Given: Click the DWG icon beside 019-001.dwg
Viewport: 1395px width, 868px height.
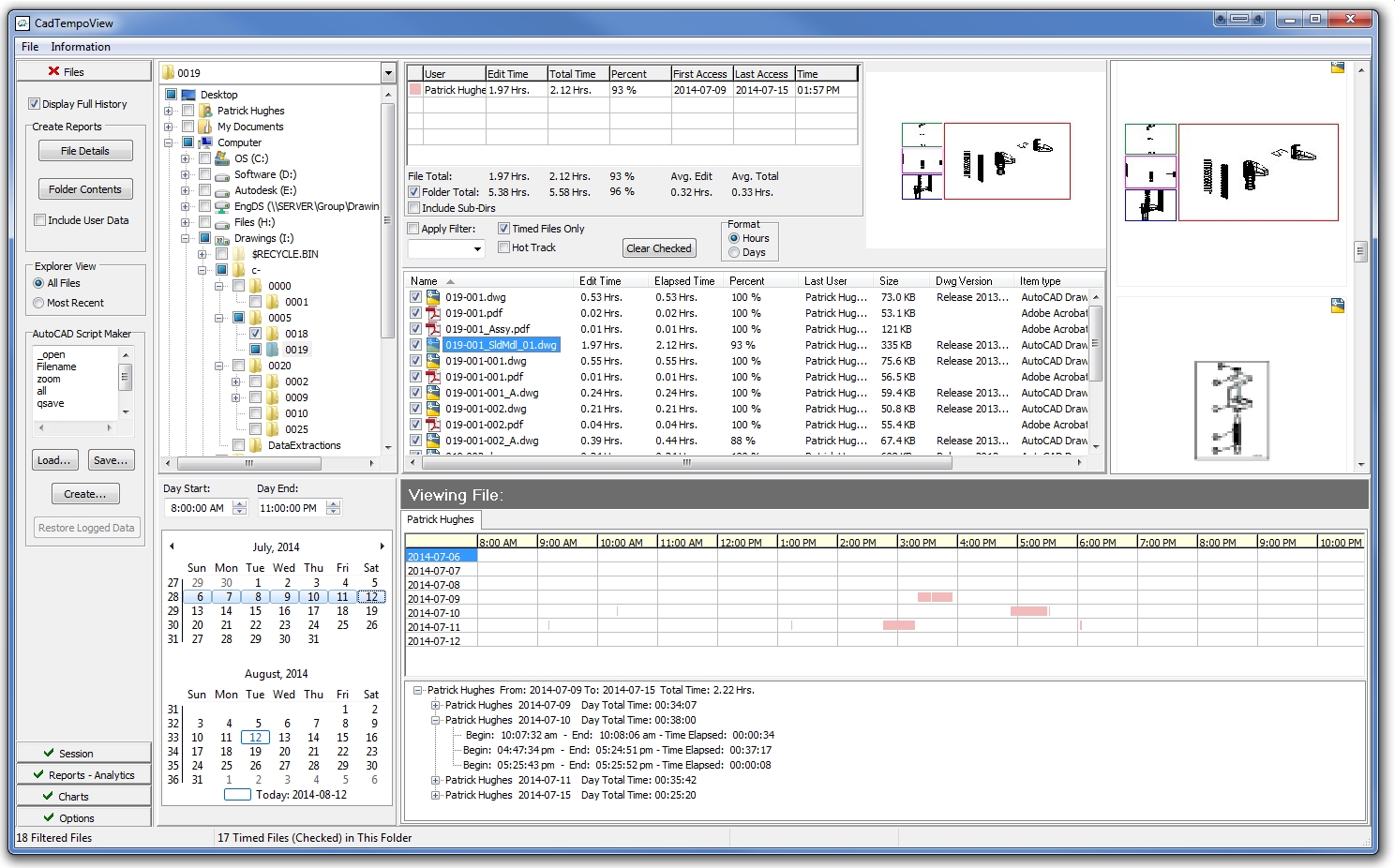Looking at the screenshot, I should pos(433,297).
